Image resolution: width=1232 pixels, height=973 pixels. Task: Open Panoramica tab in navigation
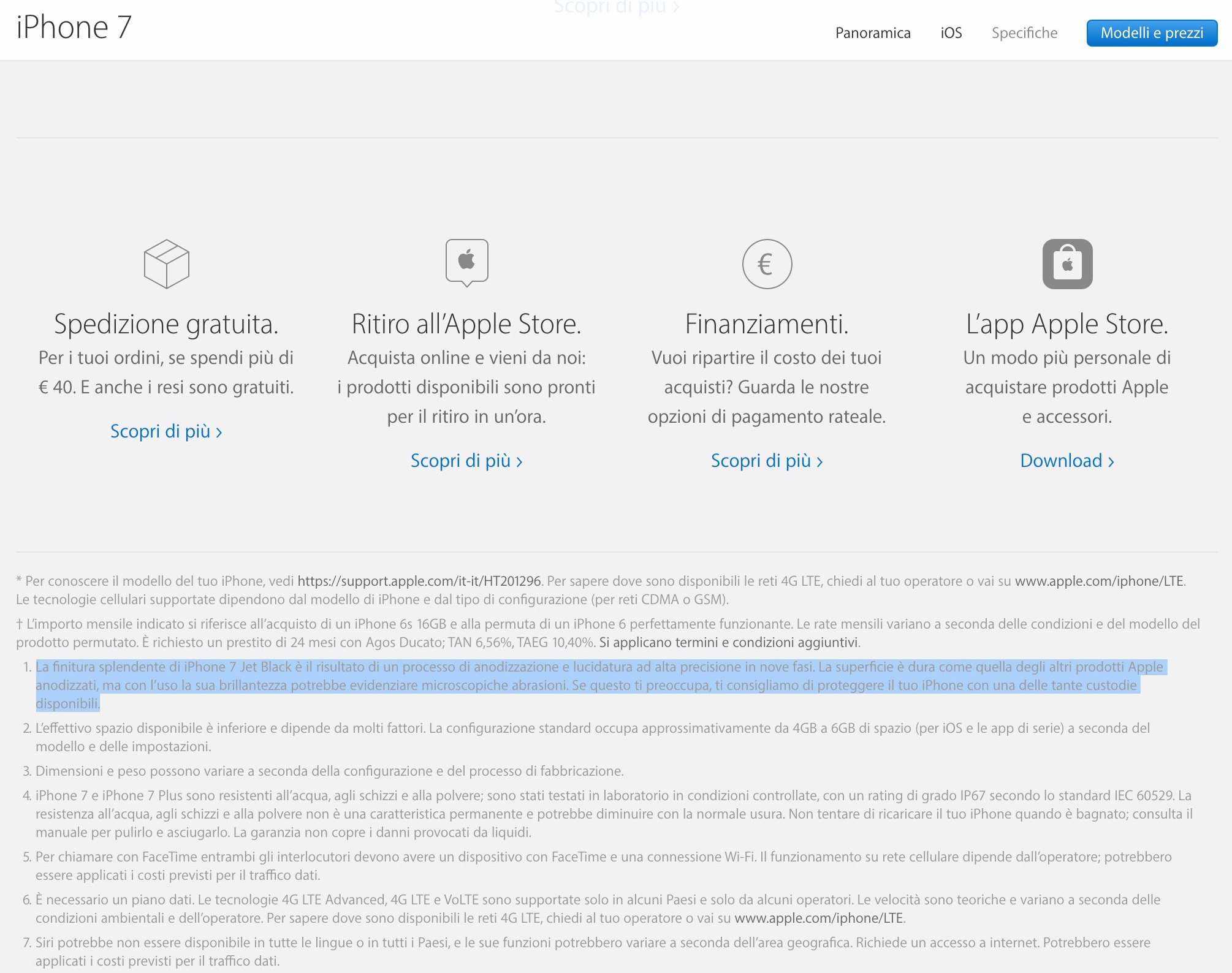coord(872,33)
